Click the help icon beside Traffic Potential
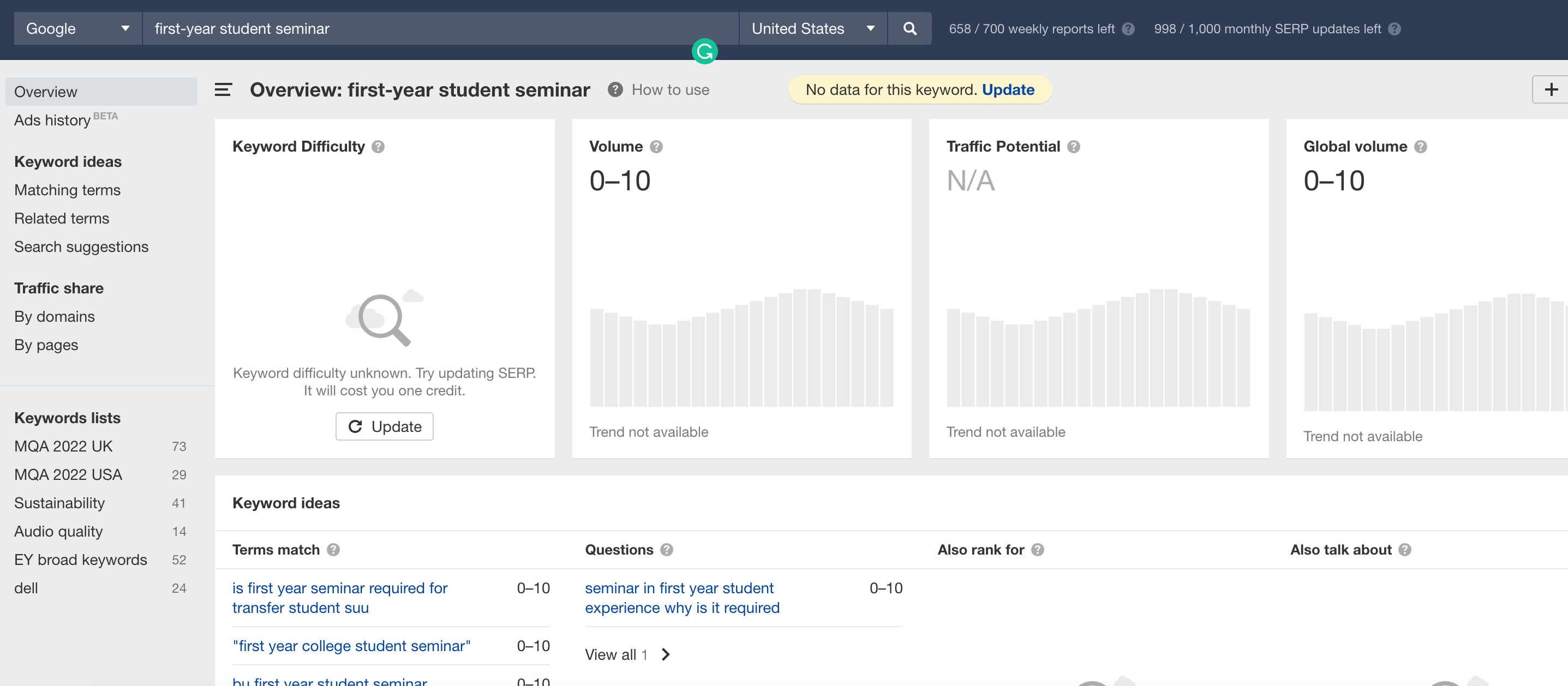This screenshot has height=686, width=1568. pos(1075,147)
